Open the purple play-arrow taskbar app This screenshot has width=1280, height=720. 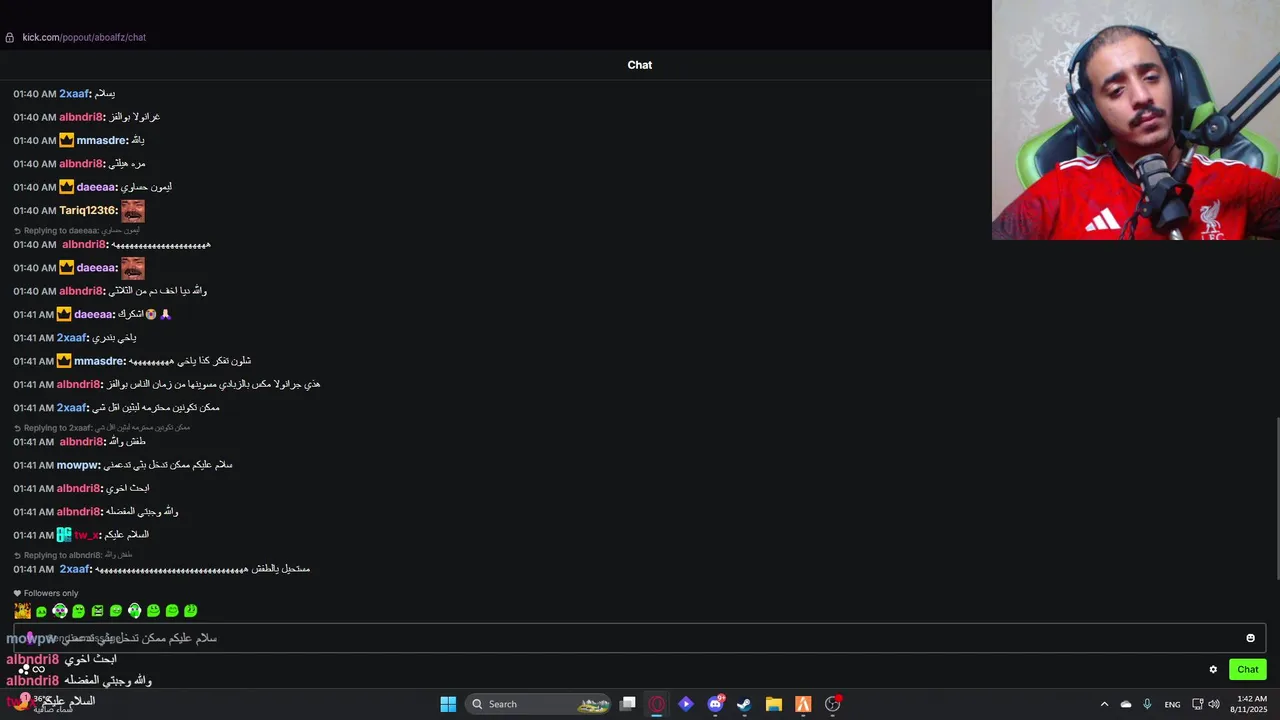coord(686,704)
